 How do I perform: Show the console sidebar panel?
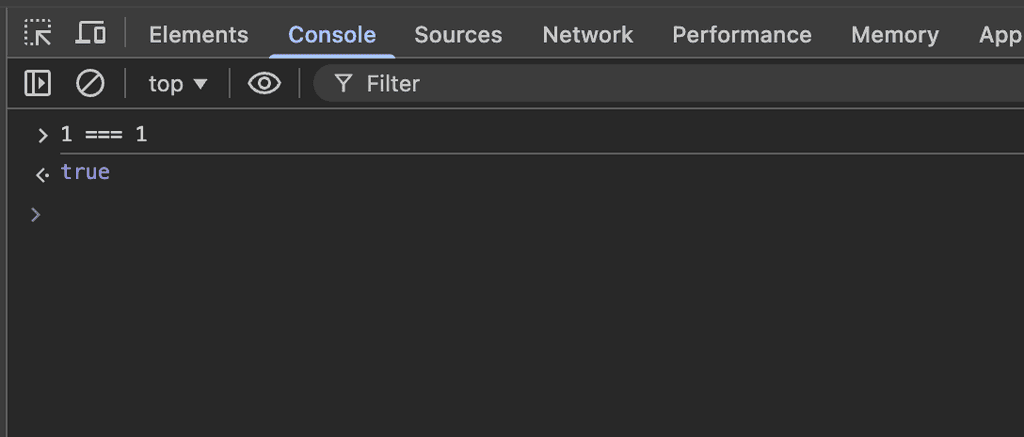point(38,84)
